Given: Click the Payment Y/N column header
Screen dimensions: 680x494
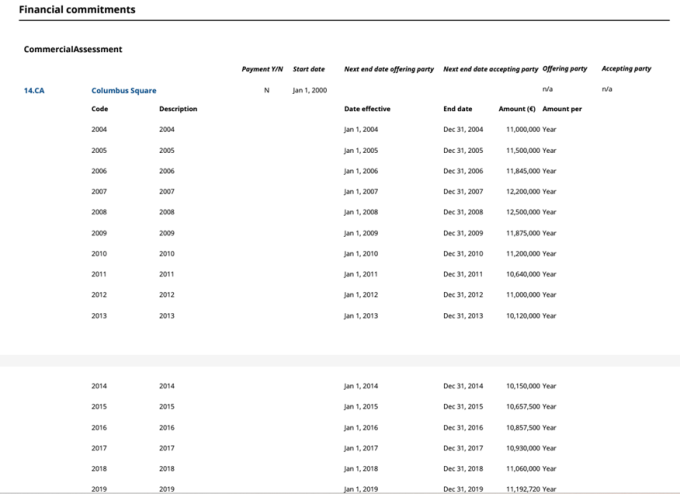Looking at the screenshot, I should click(x=262, y=69).
